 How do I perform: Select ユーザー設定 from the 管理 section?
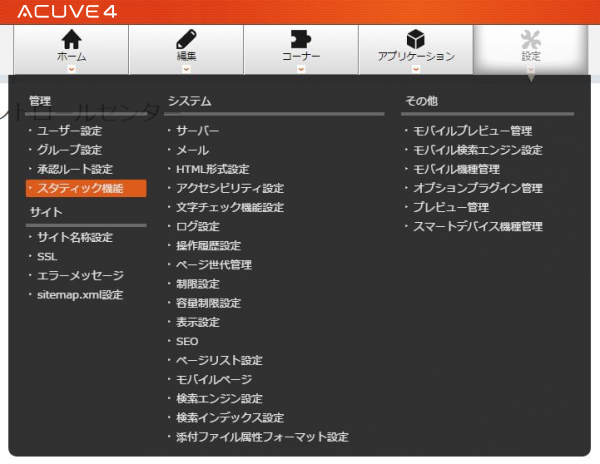click(x=69, y=131)
